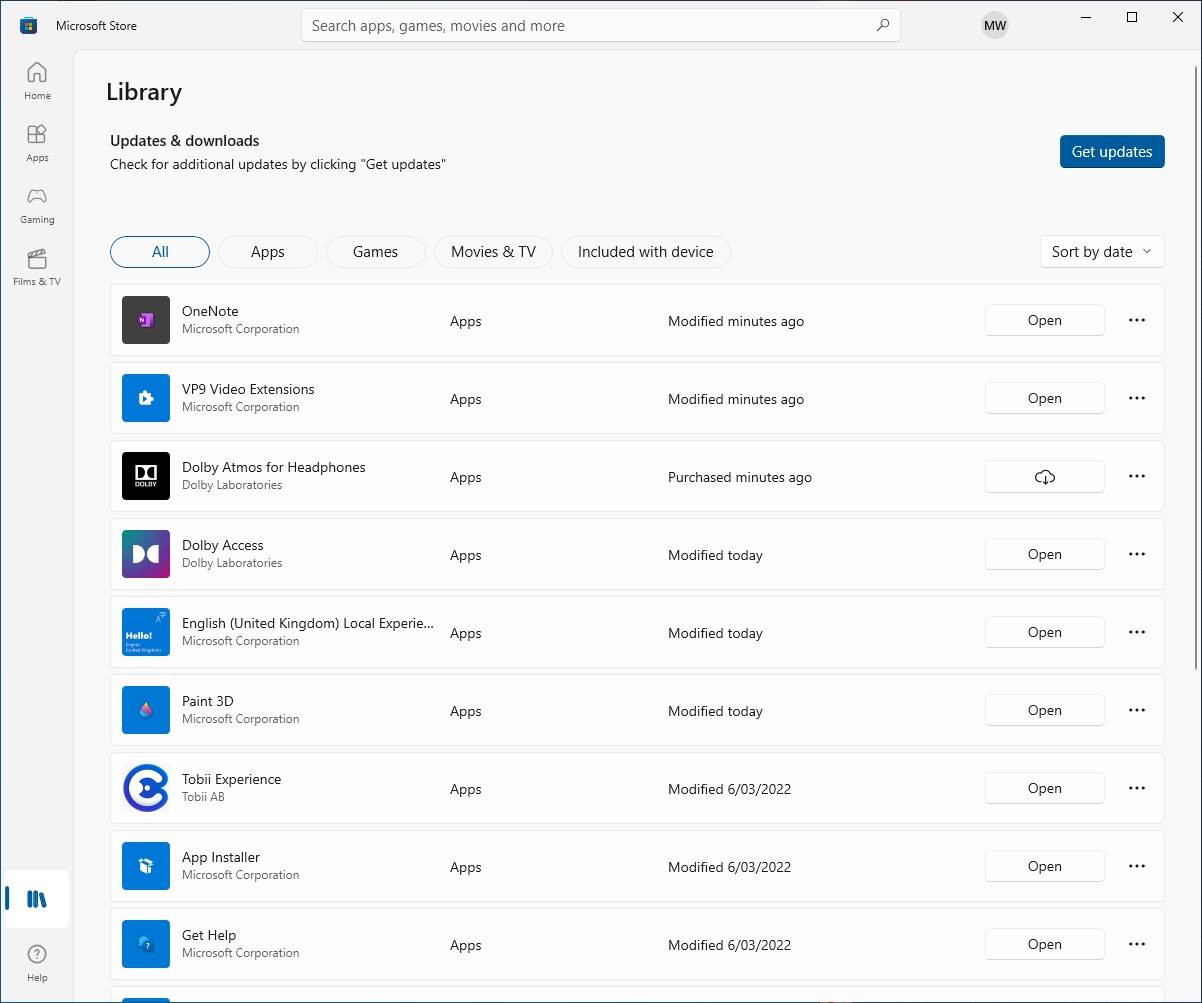The width and height of the screenshot is (1202, 1003).
Task: Open the Apps section icon
Action: click(37, 143)
